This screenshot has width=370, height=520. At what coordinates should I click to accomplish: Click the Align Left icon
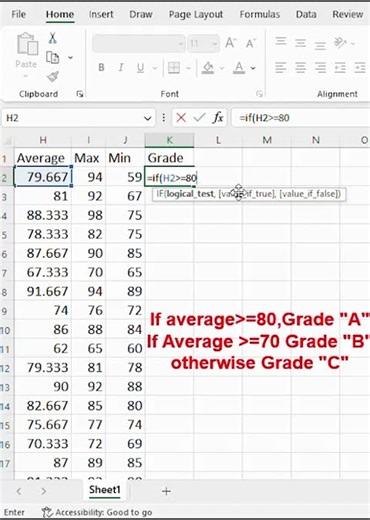click(281, 68)
